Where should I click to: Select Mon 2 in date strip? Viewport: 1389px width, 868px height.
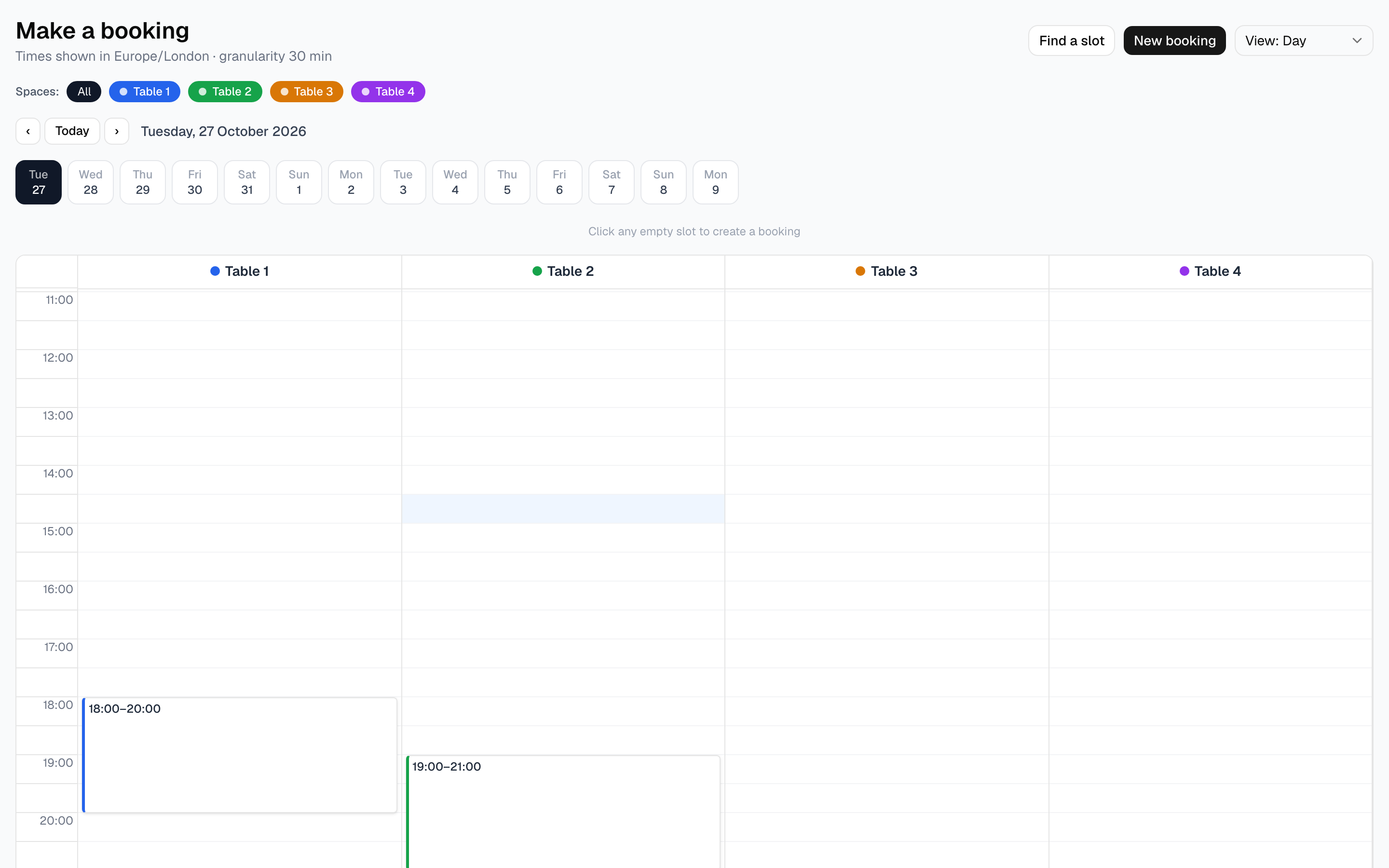click(x=351, y=182)
